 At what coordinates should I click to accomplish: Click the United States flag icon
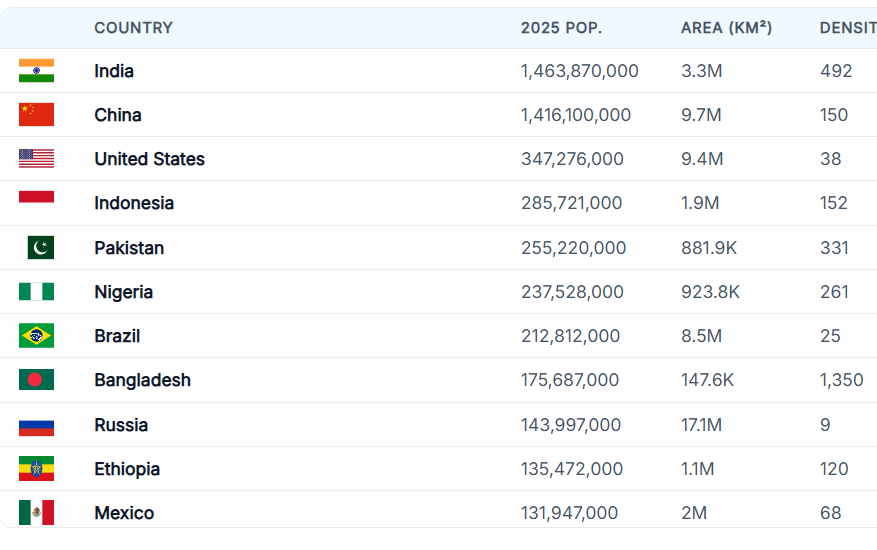(x=36, y=159)
